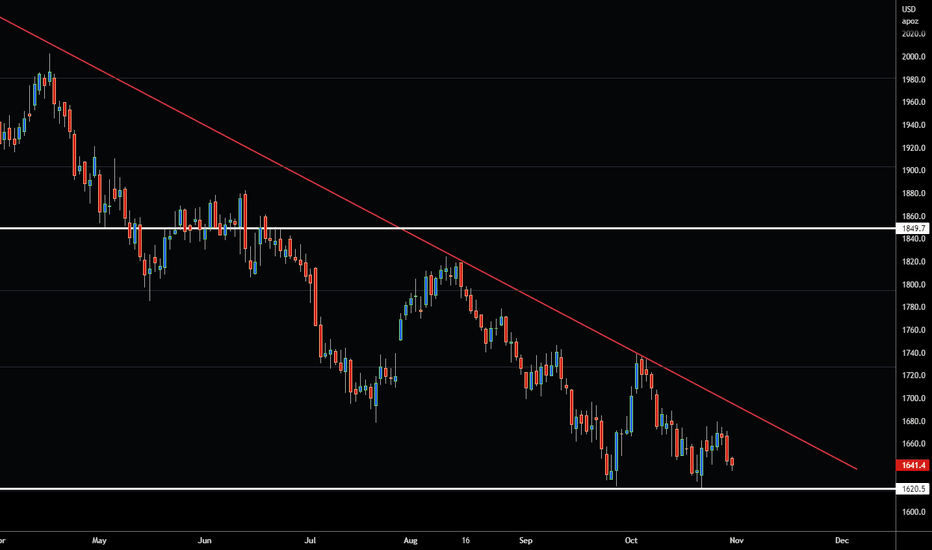The height and width of the screenshot is (550, 932).
Task: Select the red descending trendline
Action: 428,243
